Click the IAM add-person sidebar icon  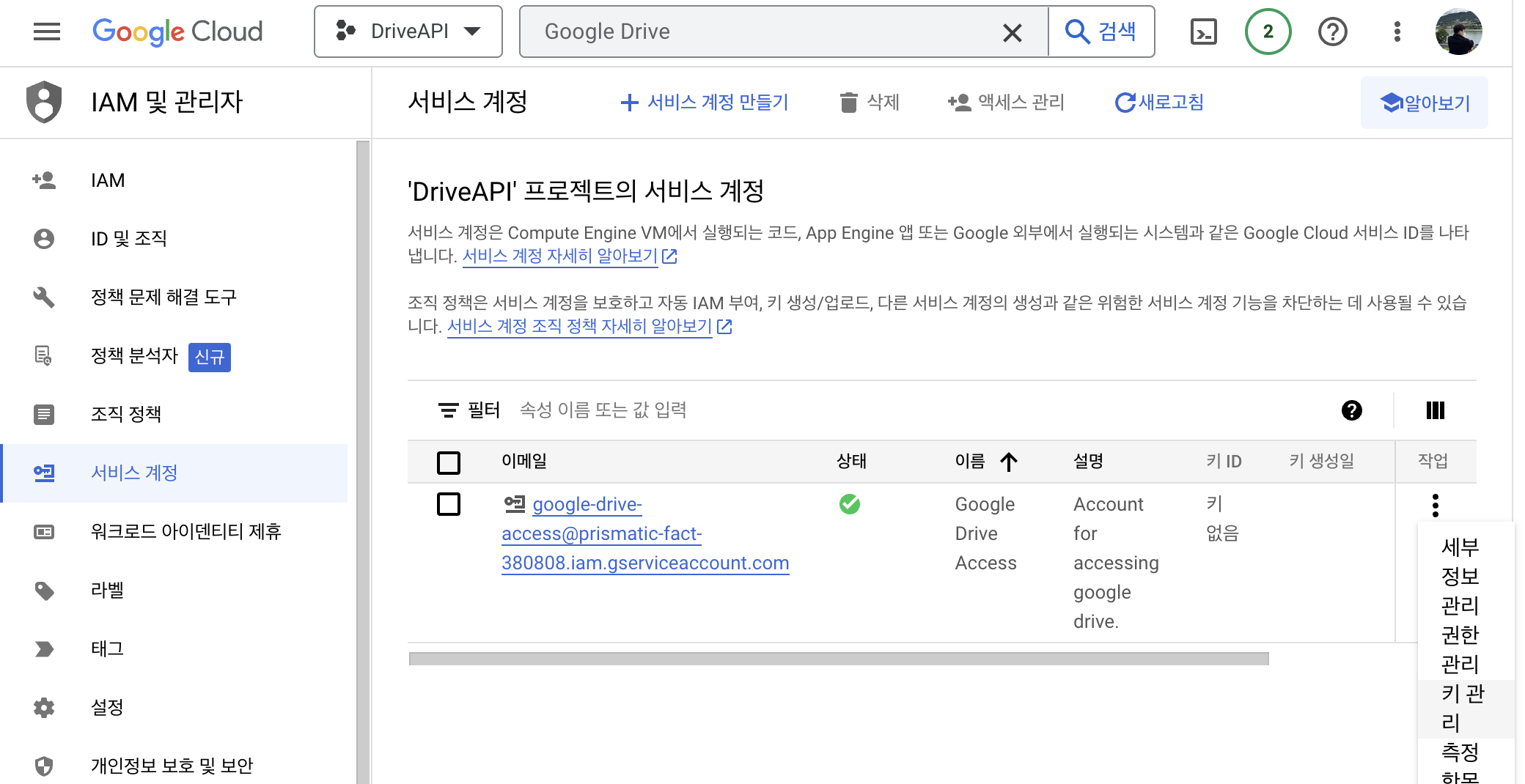click(44, 180)
